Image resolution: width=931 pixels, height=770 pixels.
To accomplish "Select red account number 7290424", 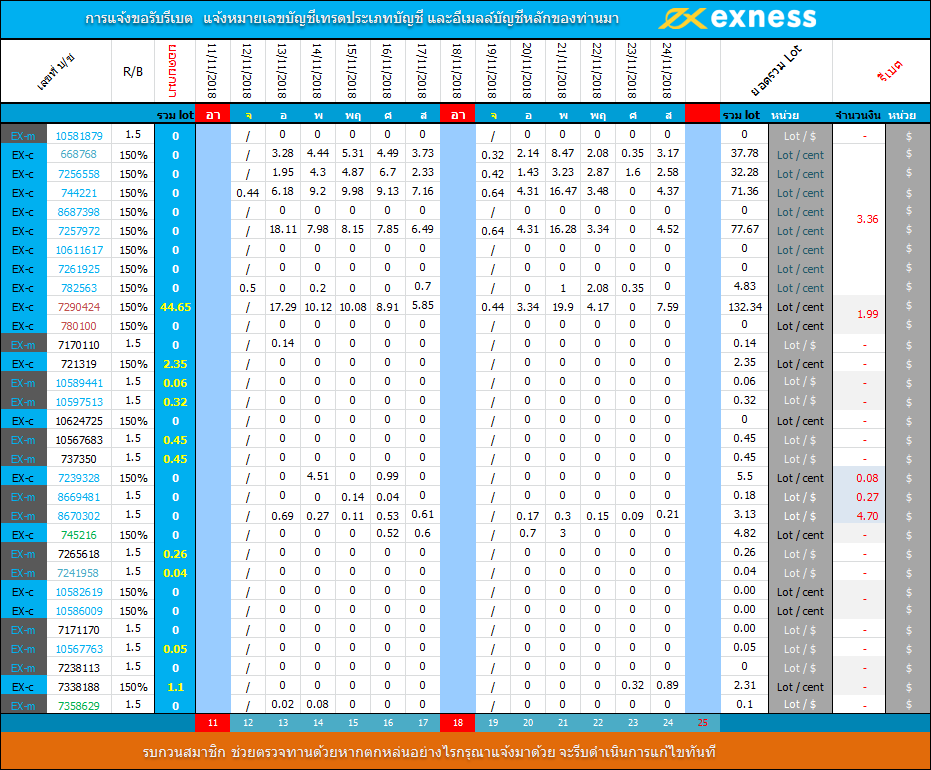I will click(x=79, y=307).
